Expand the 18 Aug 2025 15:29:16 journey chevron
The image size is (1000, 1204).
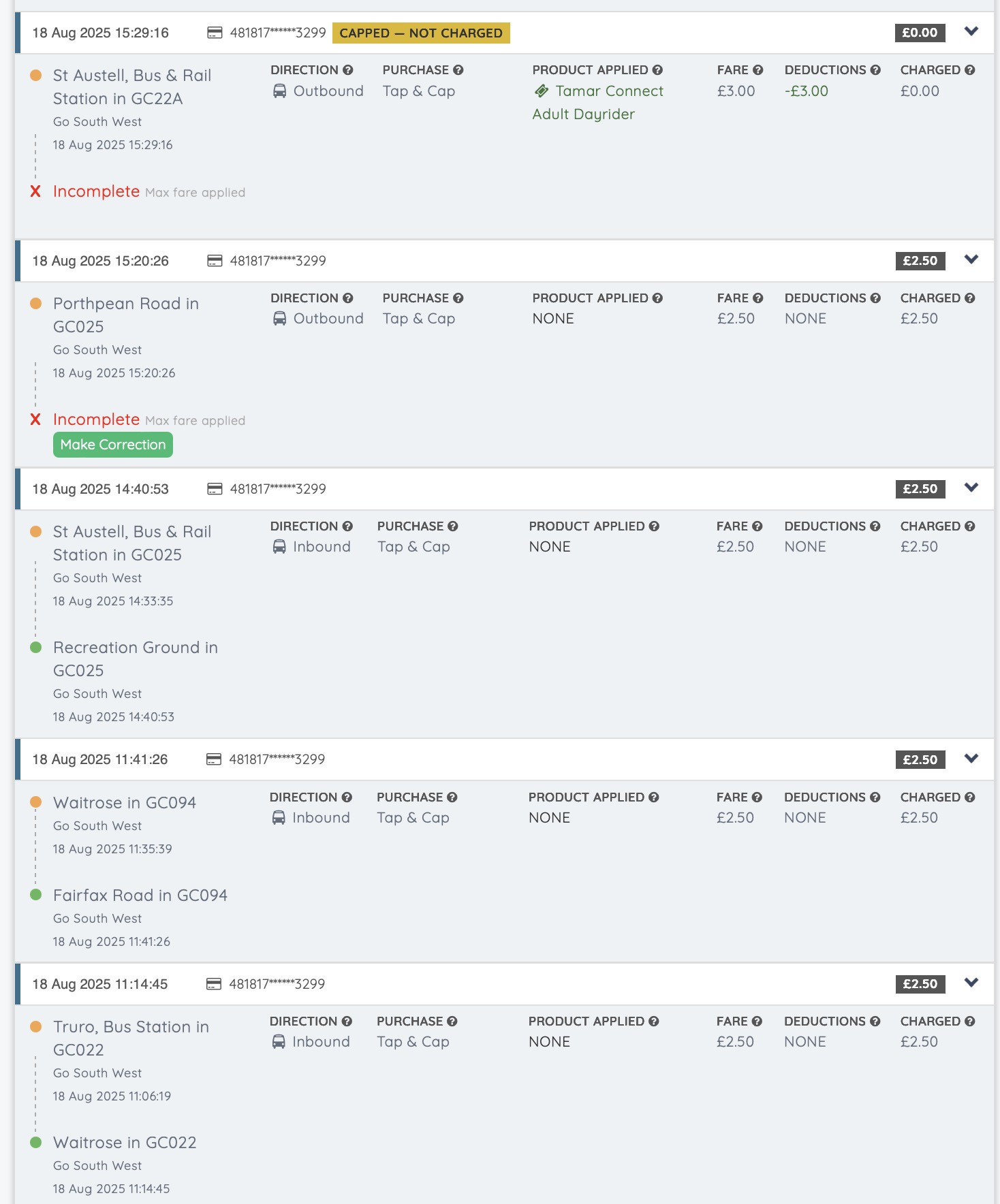(x=971, y=31)
